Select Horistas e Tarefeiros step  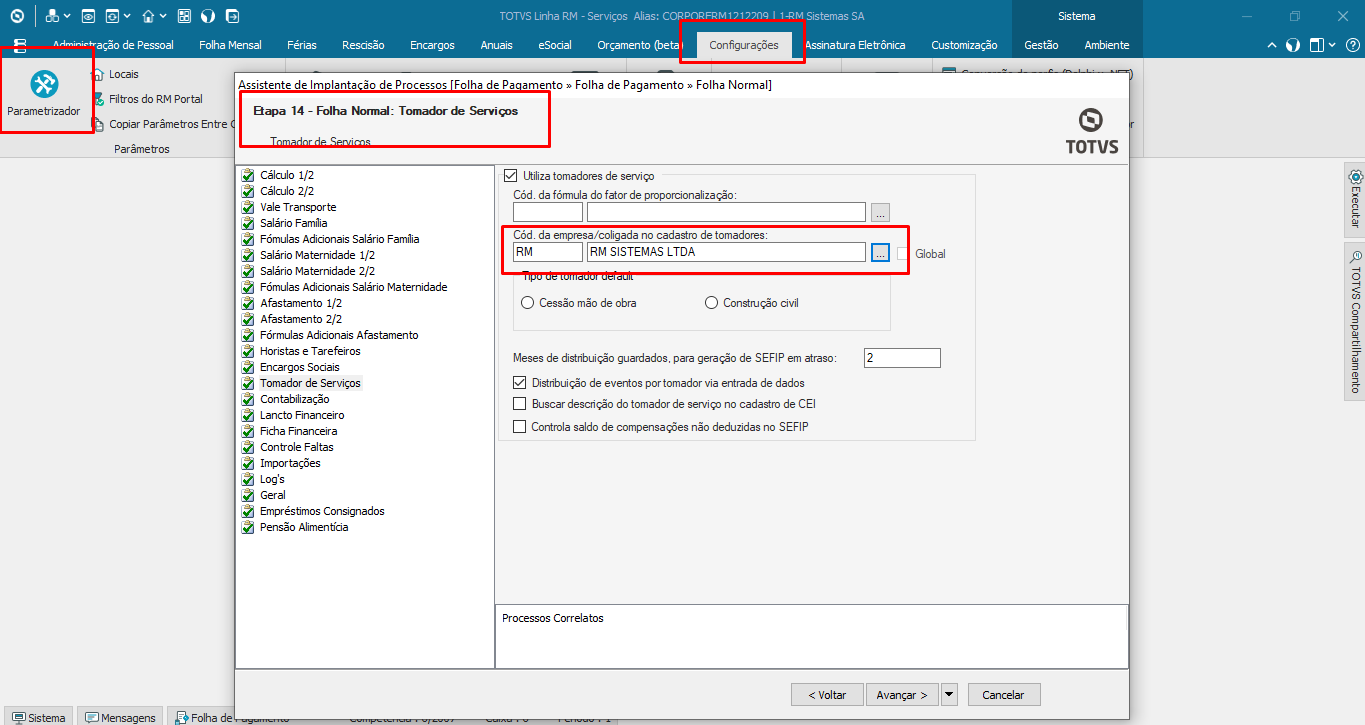(x=310, y=351)
